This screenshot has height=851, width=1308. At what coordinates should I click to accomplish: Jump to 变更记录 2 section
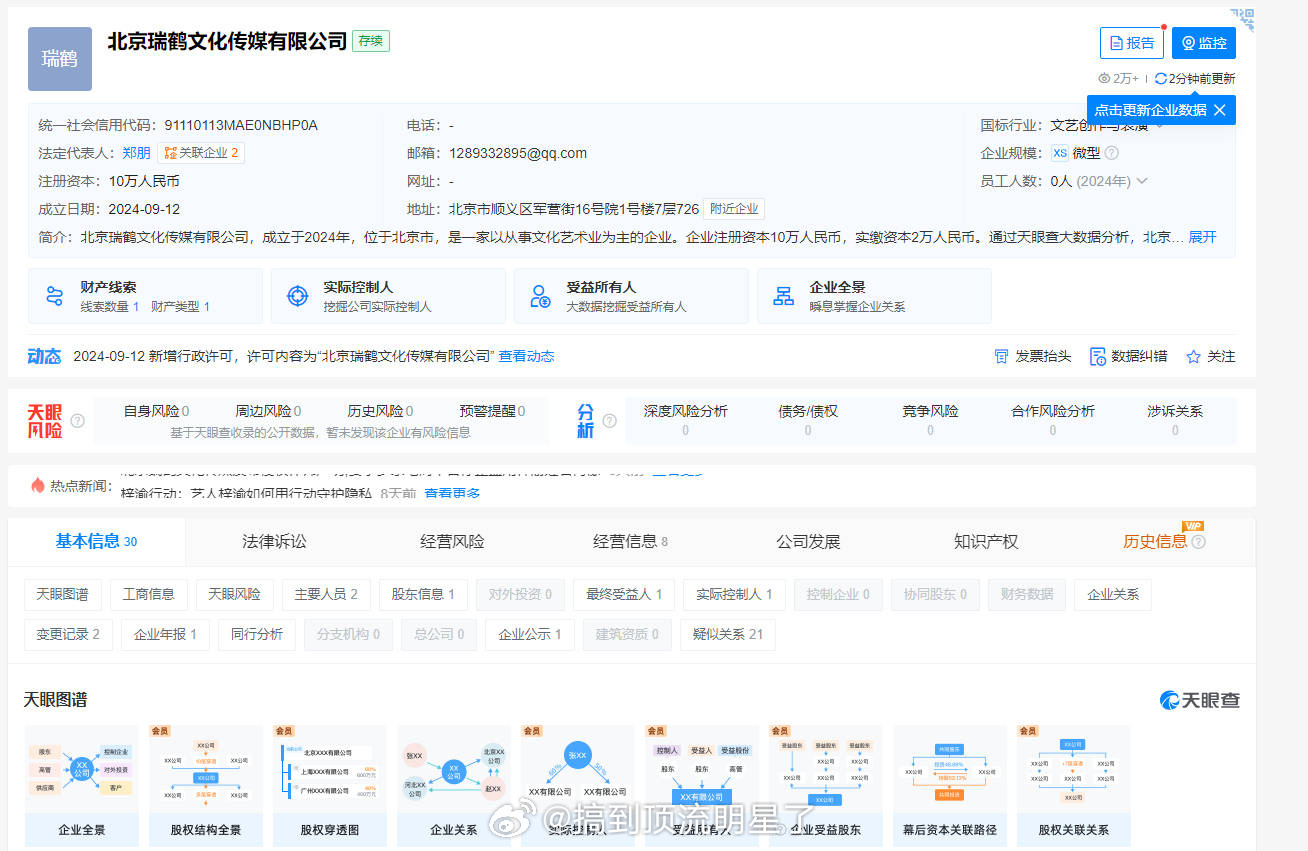tap(68, 634)
